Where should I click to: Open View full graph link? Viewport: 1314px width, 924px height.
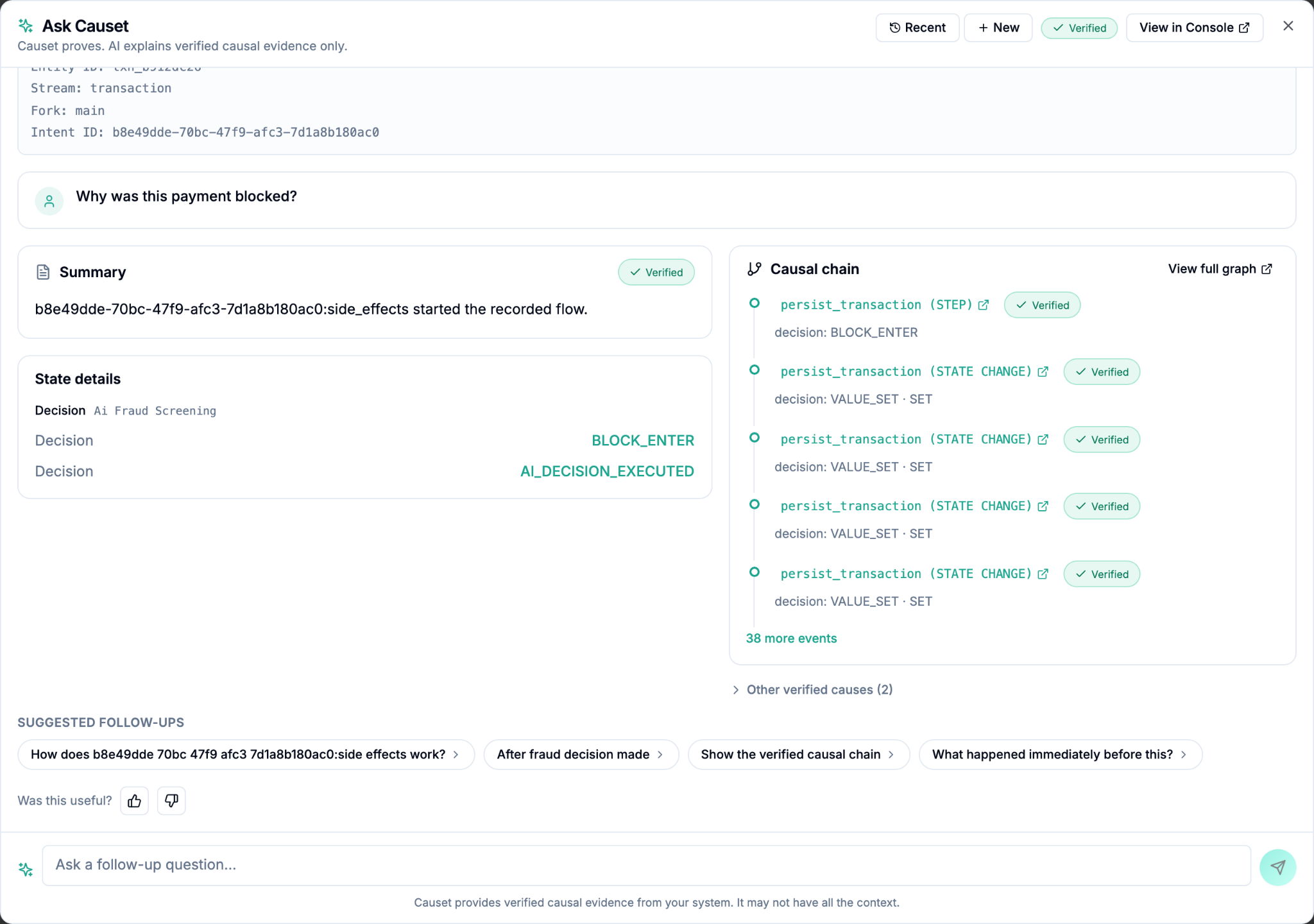pos(1220,269)
